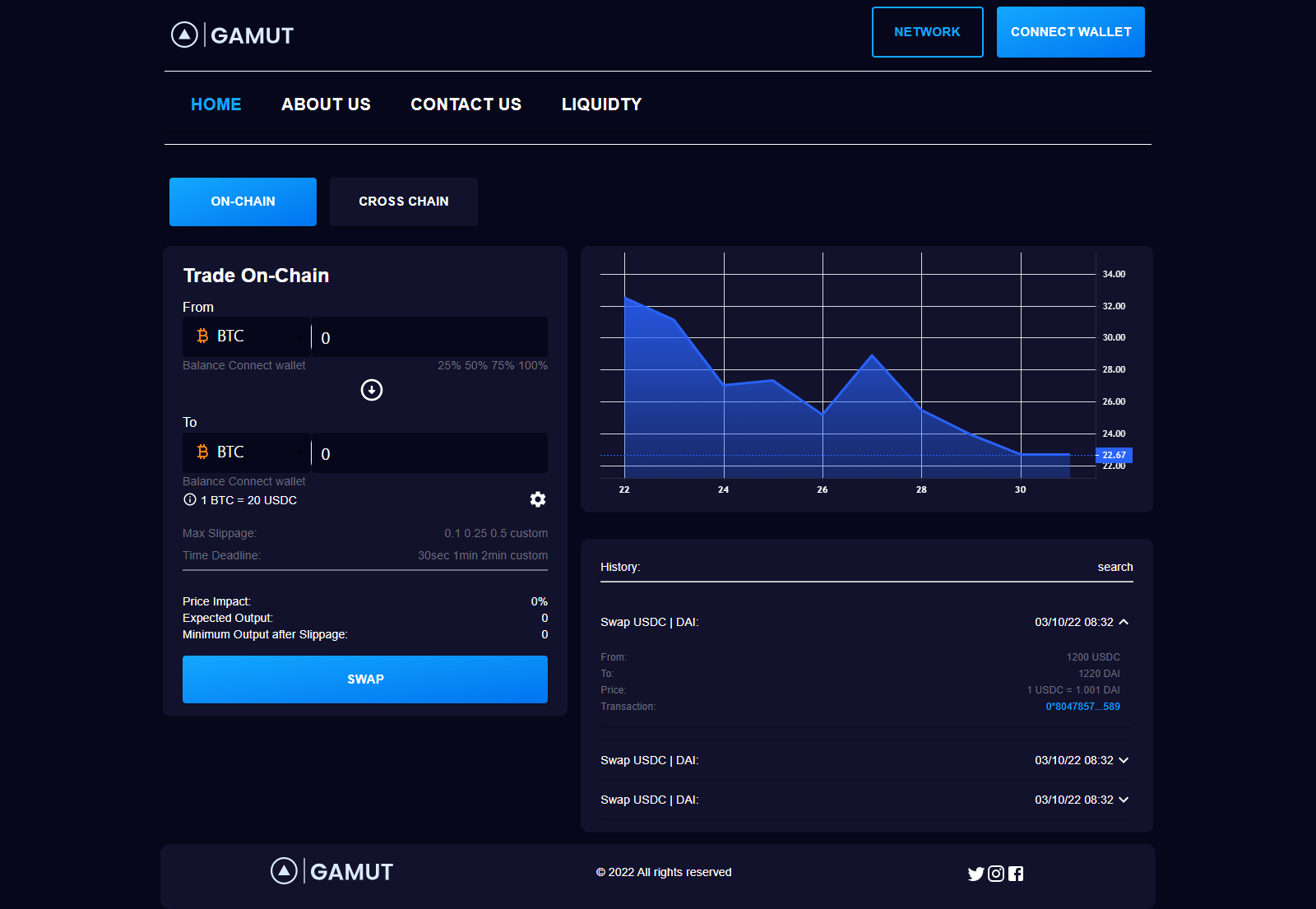Go to the HOME page
The image size is (1316, 909).
coord(216,104)
